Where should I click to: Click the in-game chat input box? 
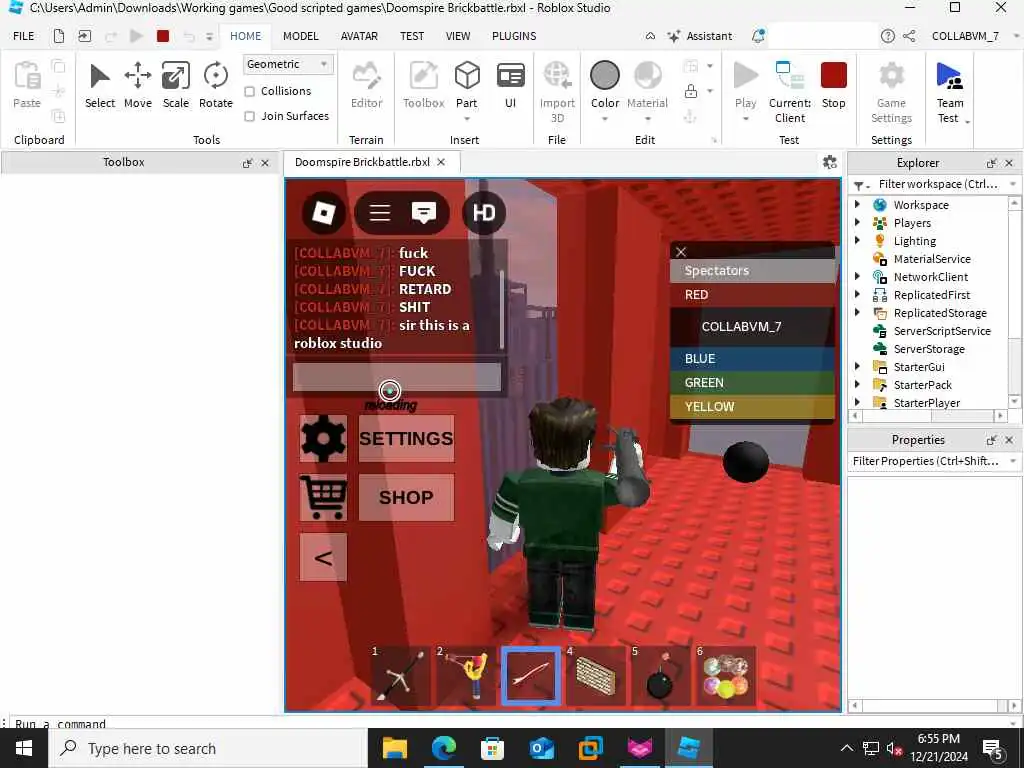396,377
